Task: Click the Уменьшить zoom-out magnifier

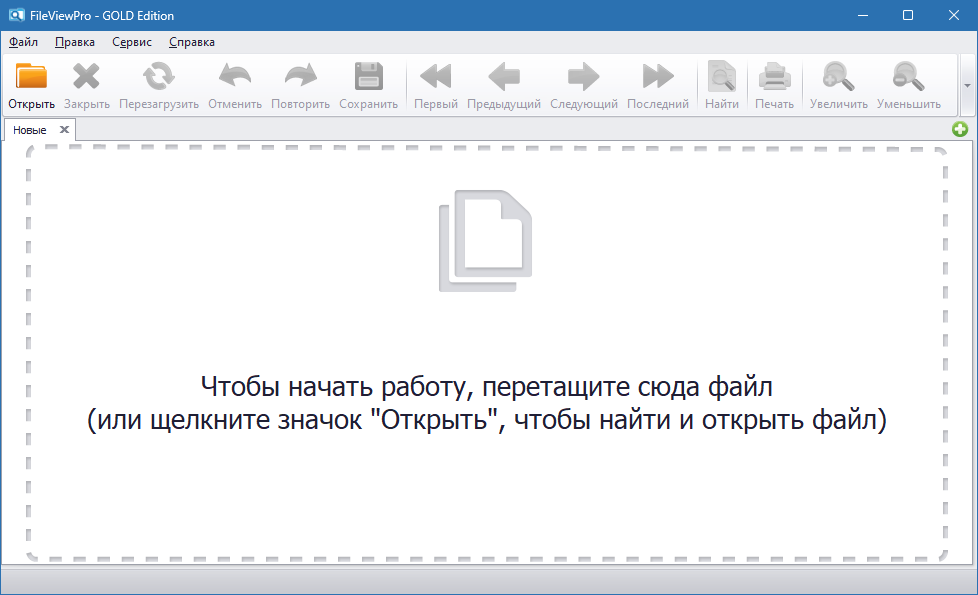Action: coord(908,76)
